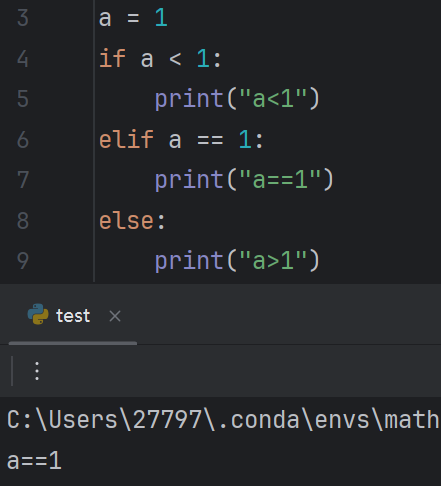Viewport: 441px width, 486px height.
Task: Click line number 4 in gutter
Action: click(x=23, y=59)
